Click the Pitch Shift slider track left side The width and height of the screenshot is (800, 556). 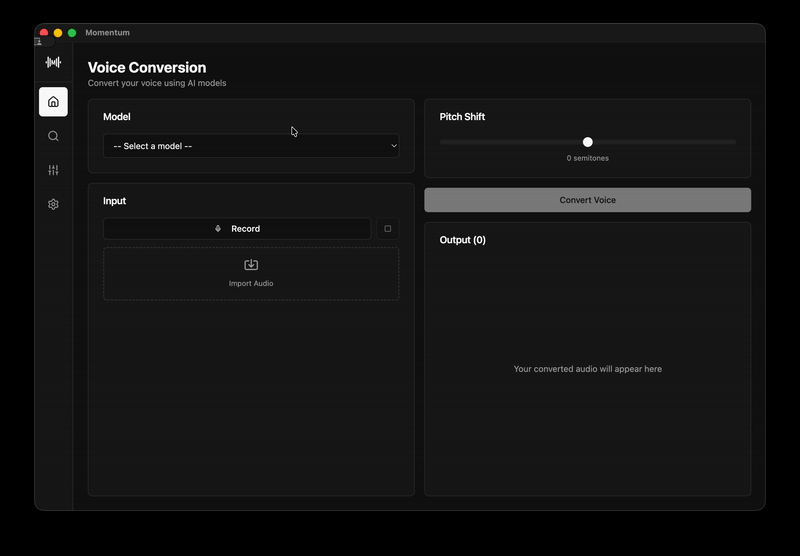[x=511, y=142]
